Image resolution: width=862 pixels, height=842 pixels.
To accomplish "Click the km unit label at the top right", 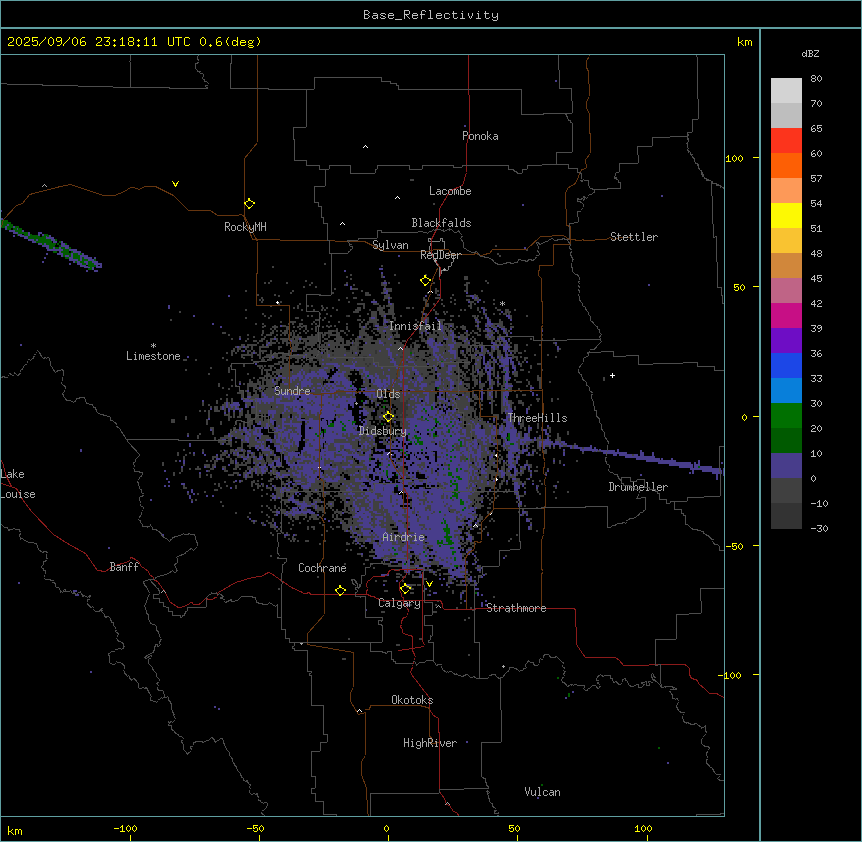I will tap(744, 42).
